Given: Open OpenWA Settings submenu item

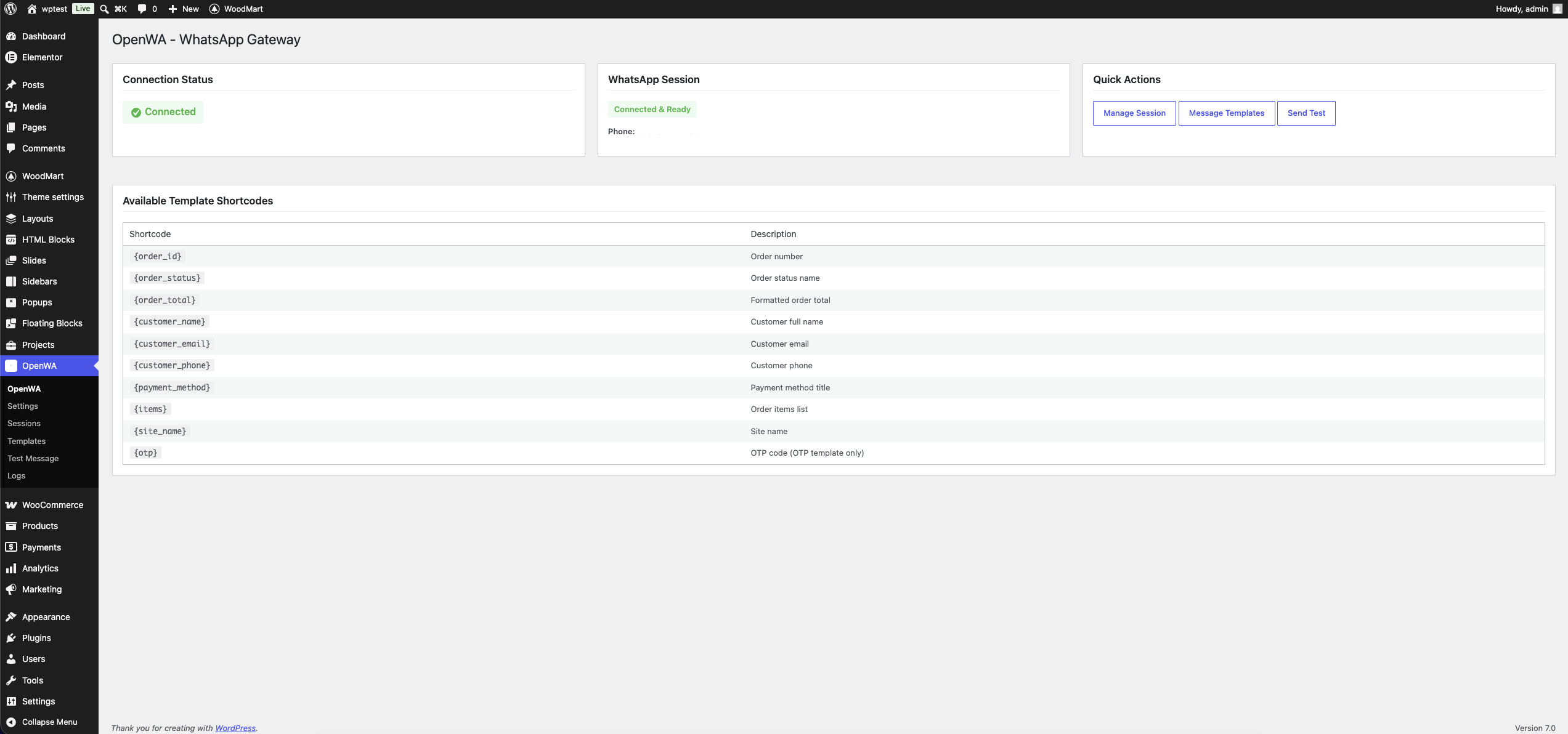Looking at the screenshot, I should tap(23, 406).
